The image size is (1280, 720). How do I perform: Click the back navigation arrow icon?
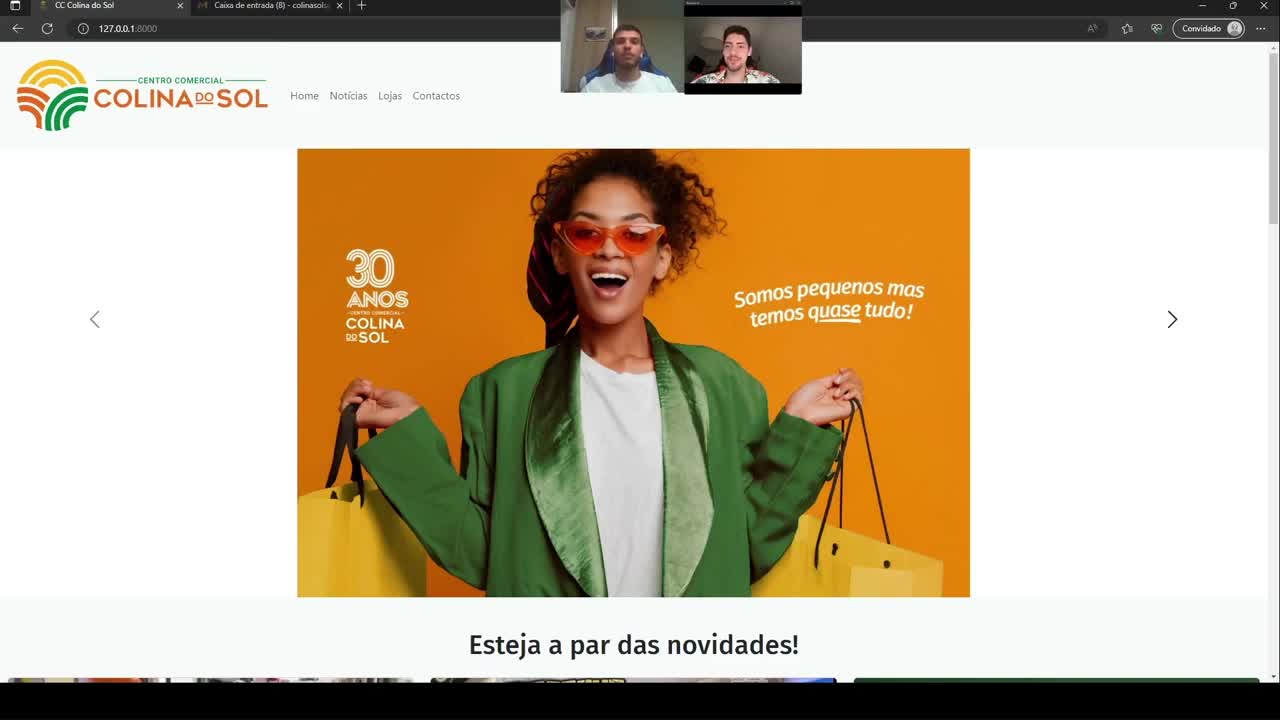(17, 29)
